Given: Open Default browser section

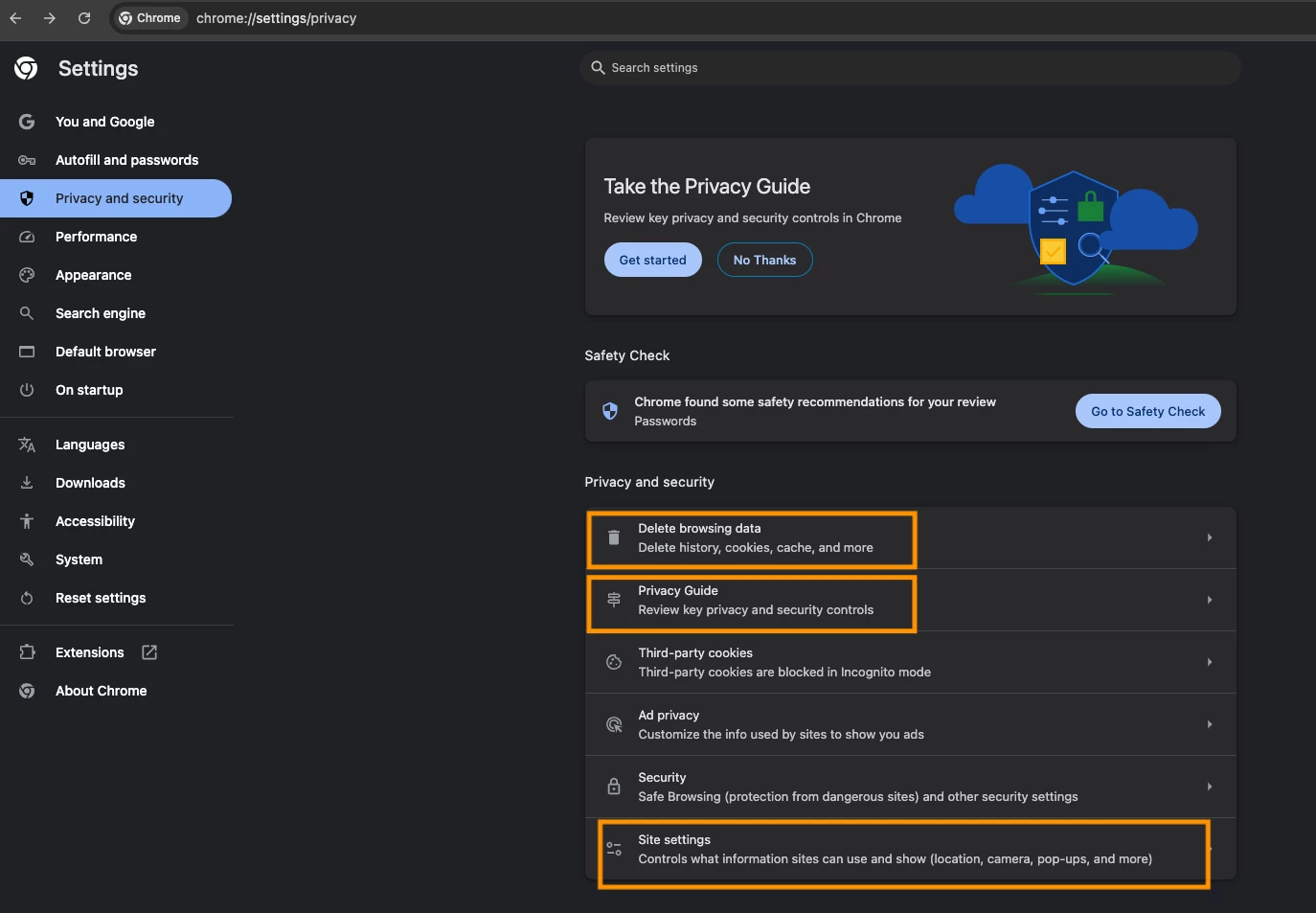Looking at the screenshot, I should (x=116, y=352).
